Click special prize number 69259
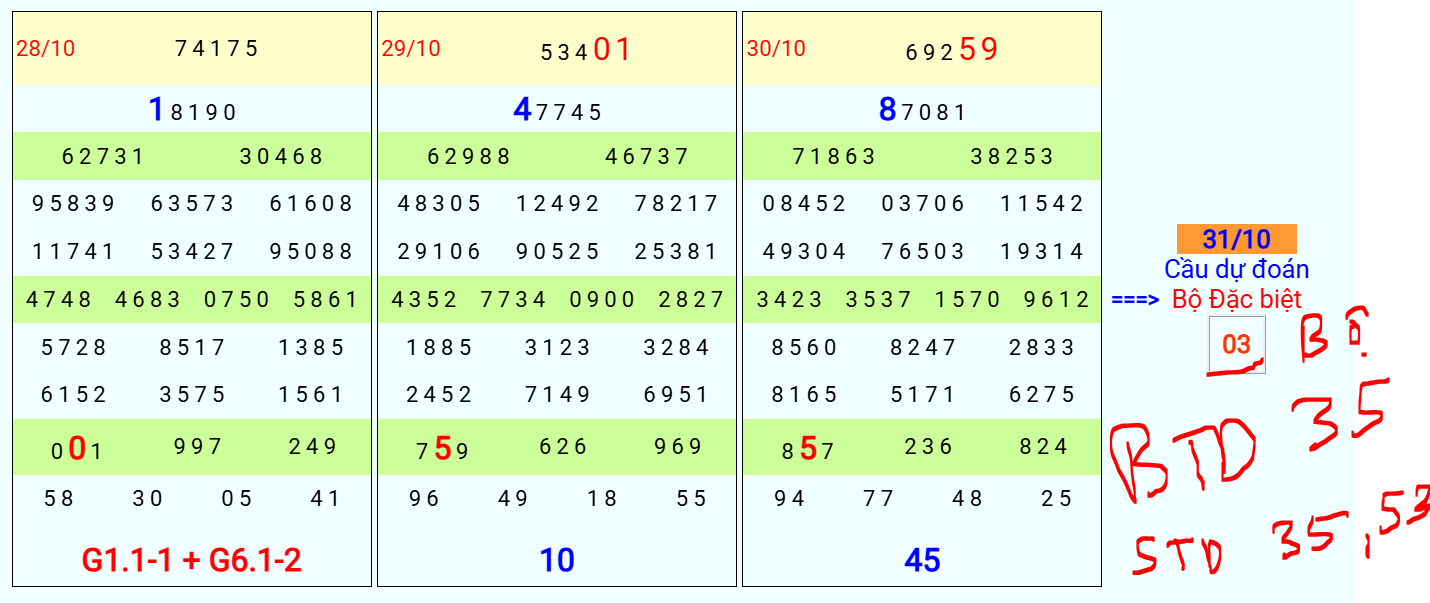1430x603 pixels. 952,50
